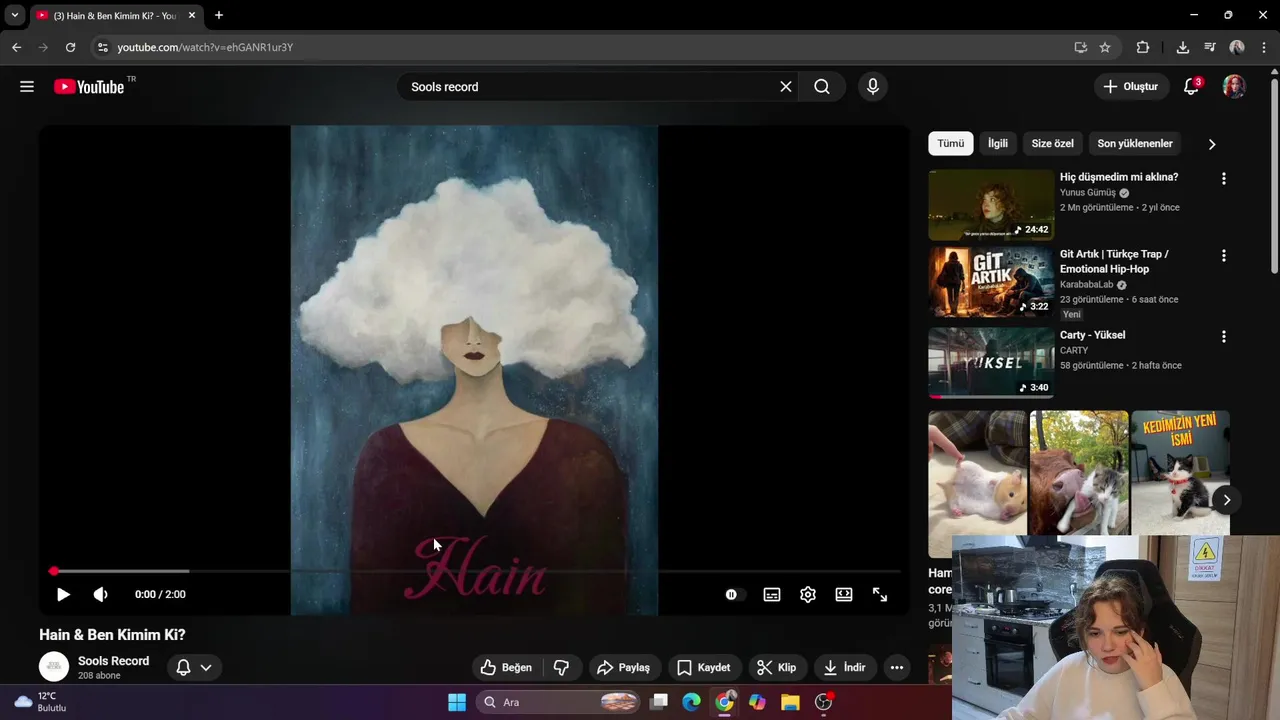Viewport: 1280px width, 720px height.
Task: Open the Windows Start menu
Action: pyautogui.click(x=457, y=702)
